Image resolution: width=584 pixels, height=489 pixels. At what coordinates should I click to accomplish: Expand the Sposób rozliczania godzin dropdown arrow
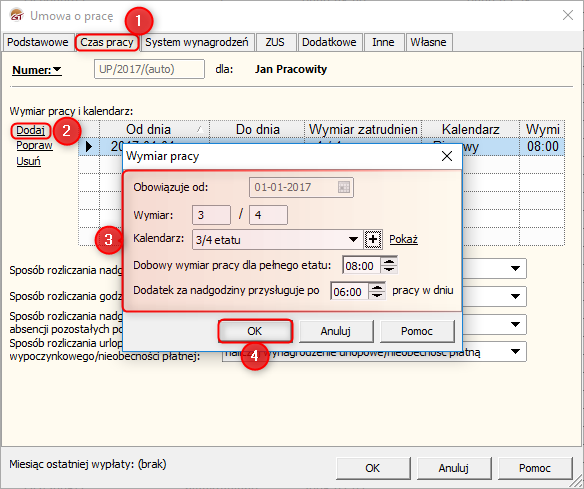click(x=515, y=296)
